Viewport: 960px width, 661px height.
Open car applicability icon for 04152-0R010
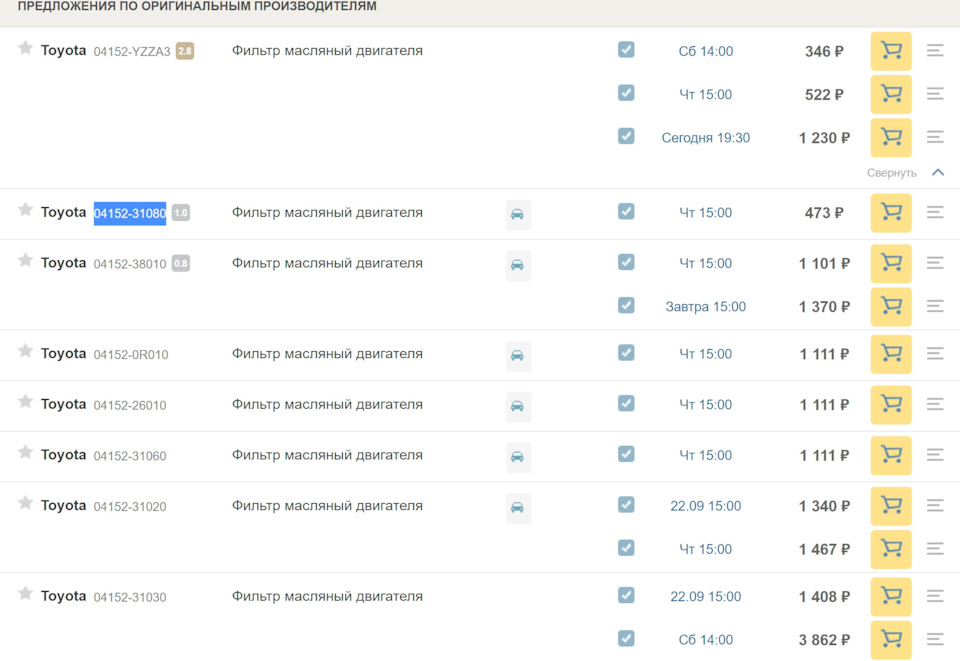518,356
